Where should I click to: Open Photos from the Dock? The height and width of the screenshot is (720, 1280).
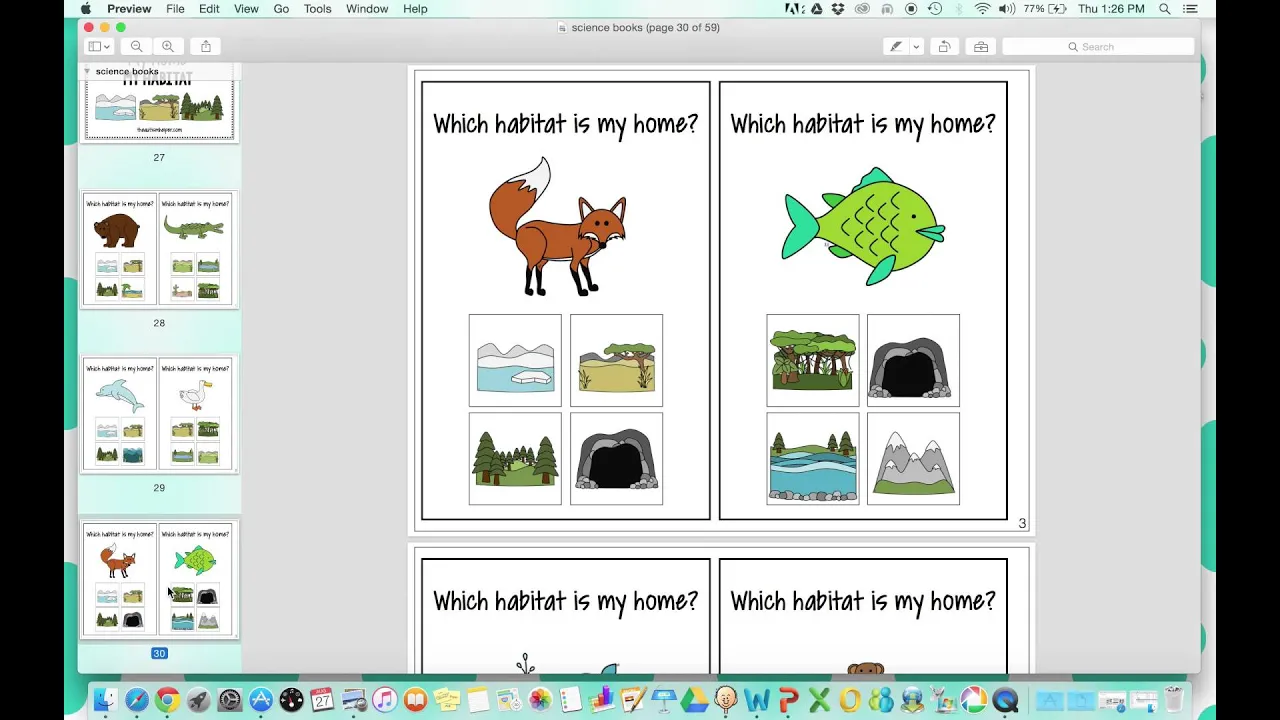540,700
